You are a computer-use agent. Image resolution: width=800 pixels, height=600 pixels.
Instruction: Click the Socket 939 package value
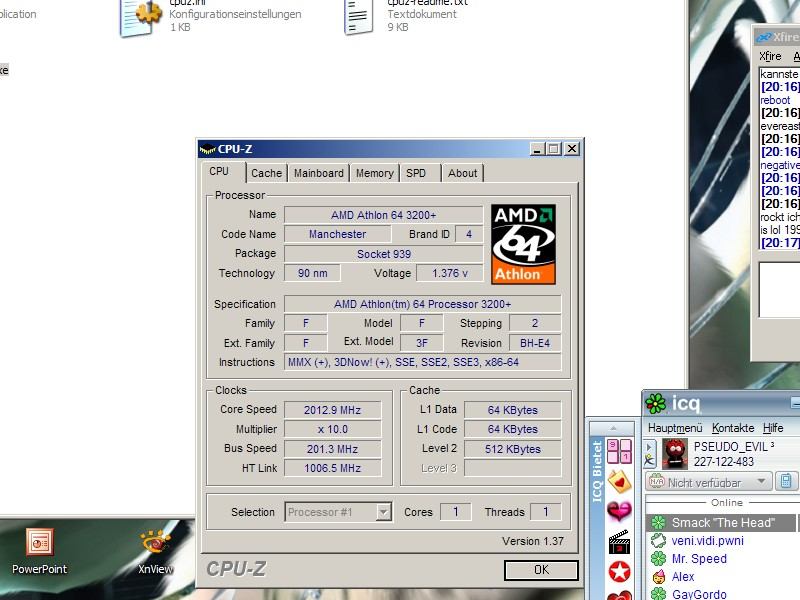coord(383,254)
